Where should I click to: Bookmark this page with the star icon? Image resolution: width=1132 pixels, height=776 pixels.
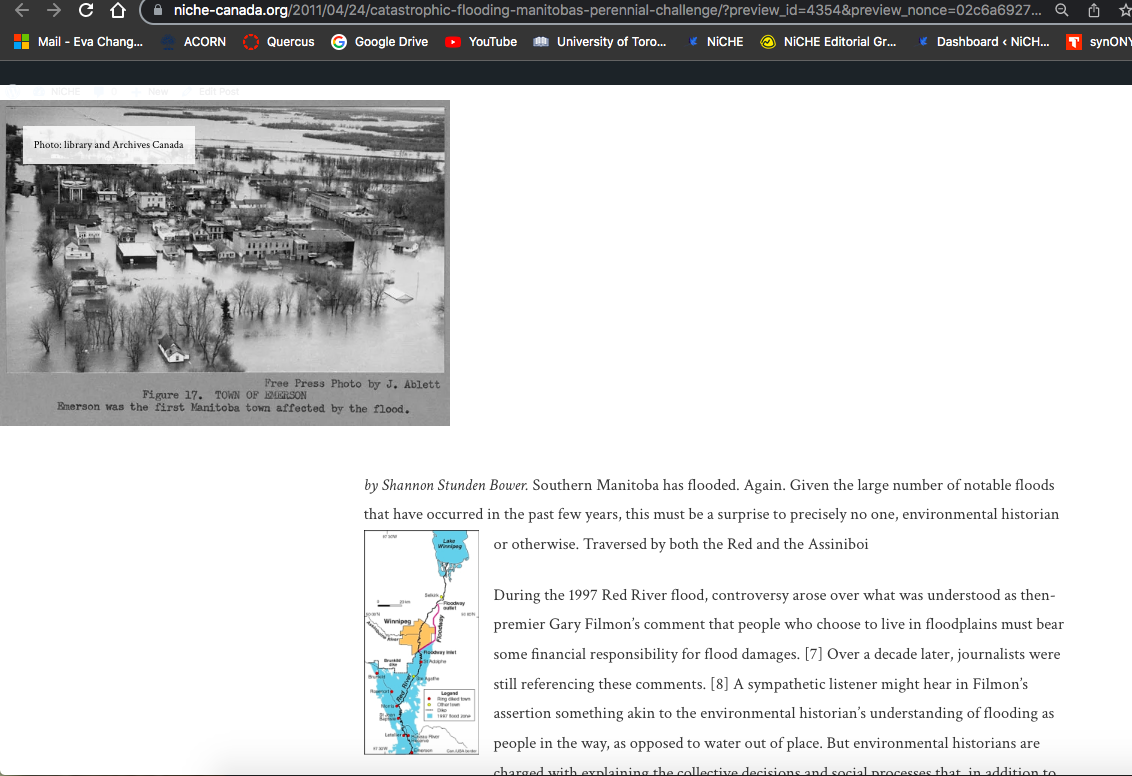pyautogui.click(x=1124, y=10)
